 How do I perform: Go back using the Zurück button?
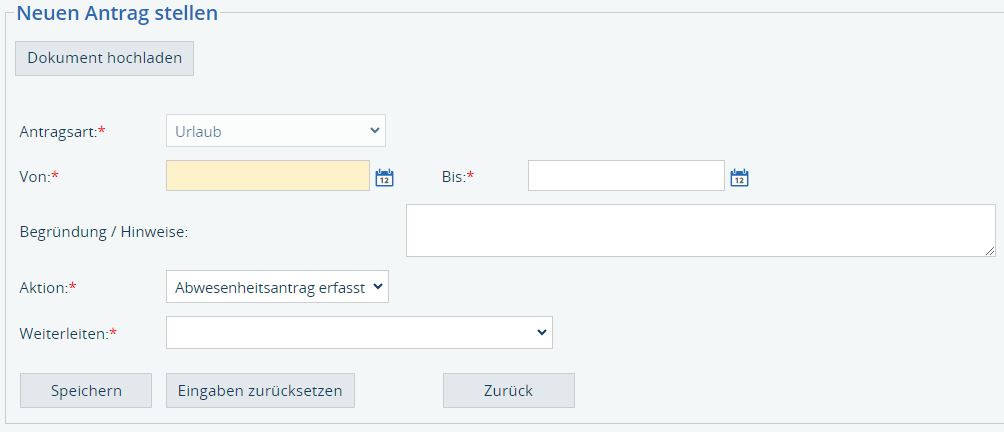508,391
